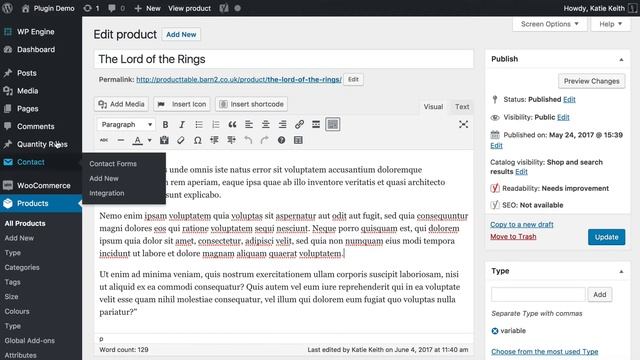
Task: Open the WordPress logo menu
Action: 7,8
